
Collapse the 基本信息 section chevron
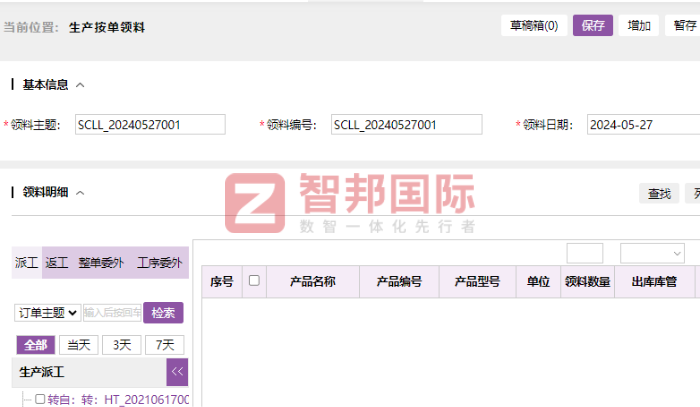point(80,85)
